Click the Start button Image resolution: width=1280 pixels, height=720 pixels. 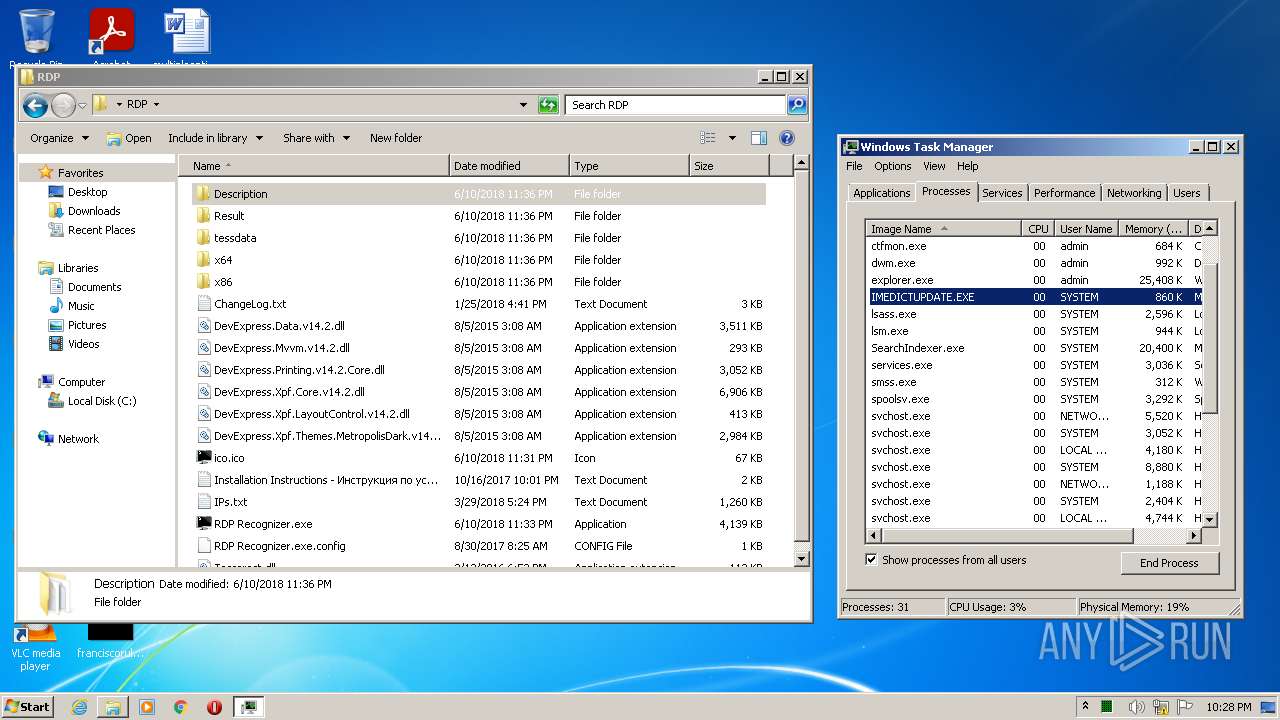tap(27, 707)
